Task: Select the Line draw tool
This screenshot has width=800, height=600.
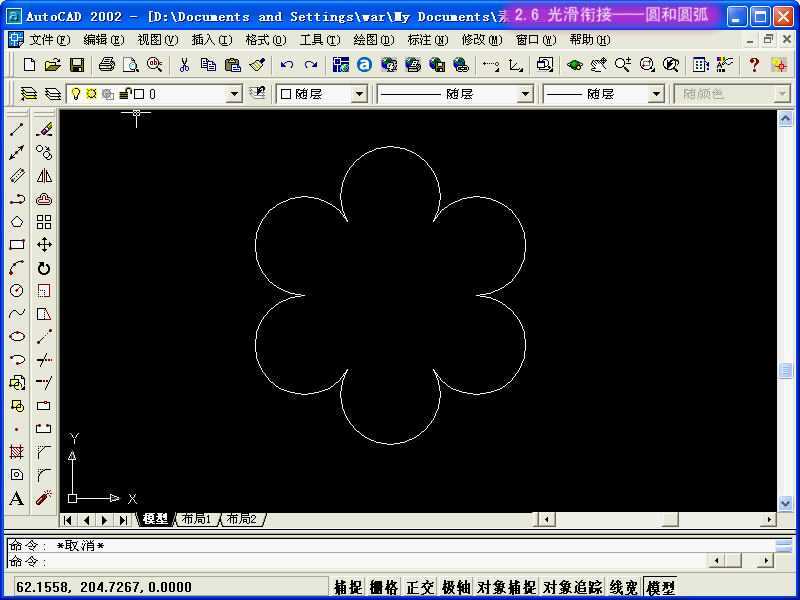Action: click(x=17, y=129)
